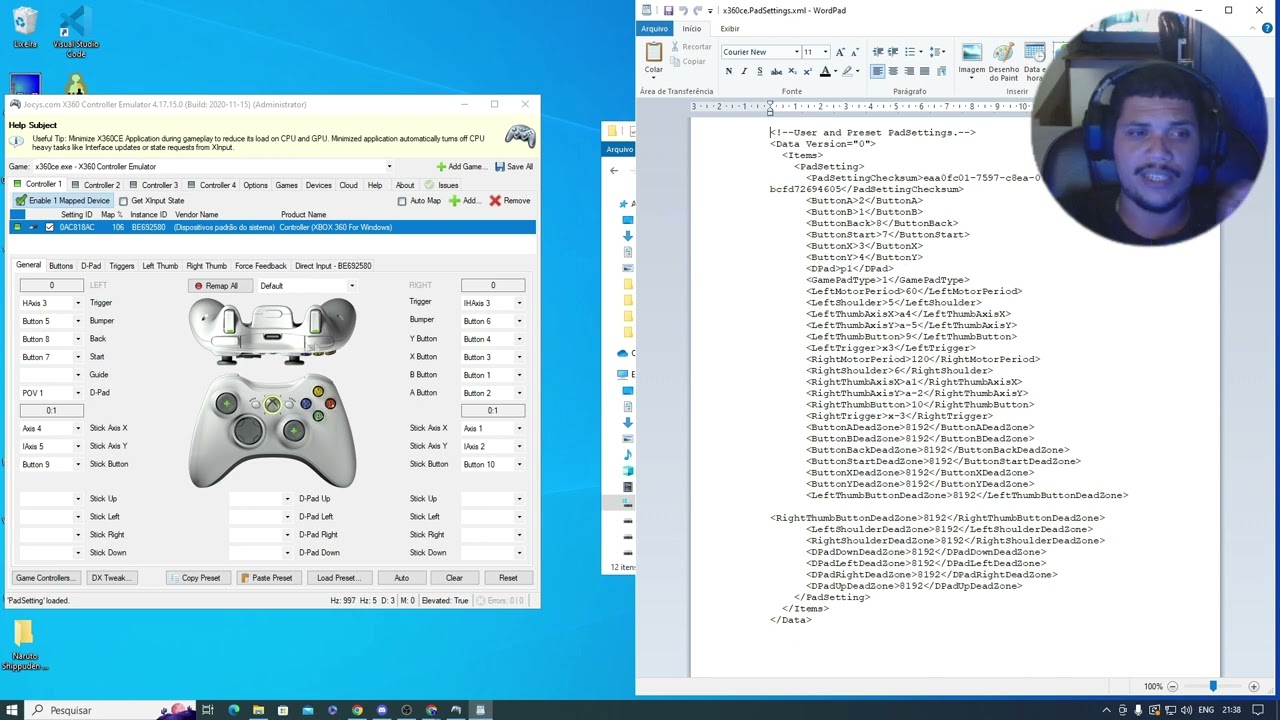Viewport: 1280px width, 720px height.
Task: Switch to the Controller 2 tab
Action: click(95, 185)
